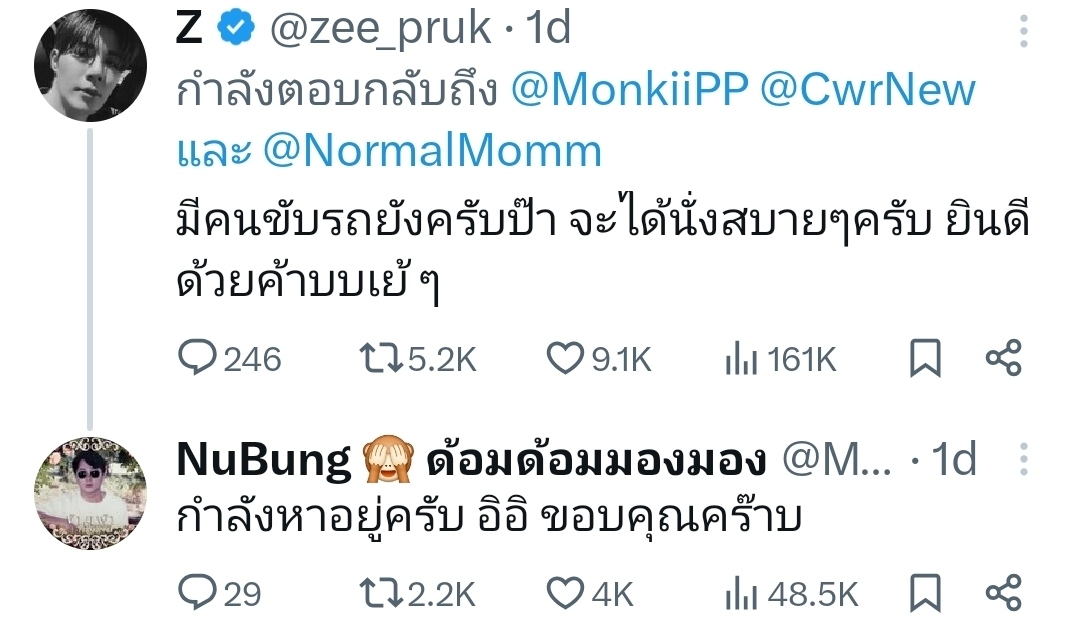This screenshot has height=639, width=1080.
Task: Bookmark zee_pruk's tweet
Action: (925, 359)
